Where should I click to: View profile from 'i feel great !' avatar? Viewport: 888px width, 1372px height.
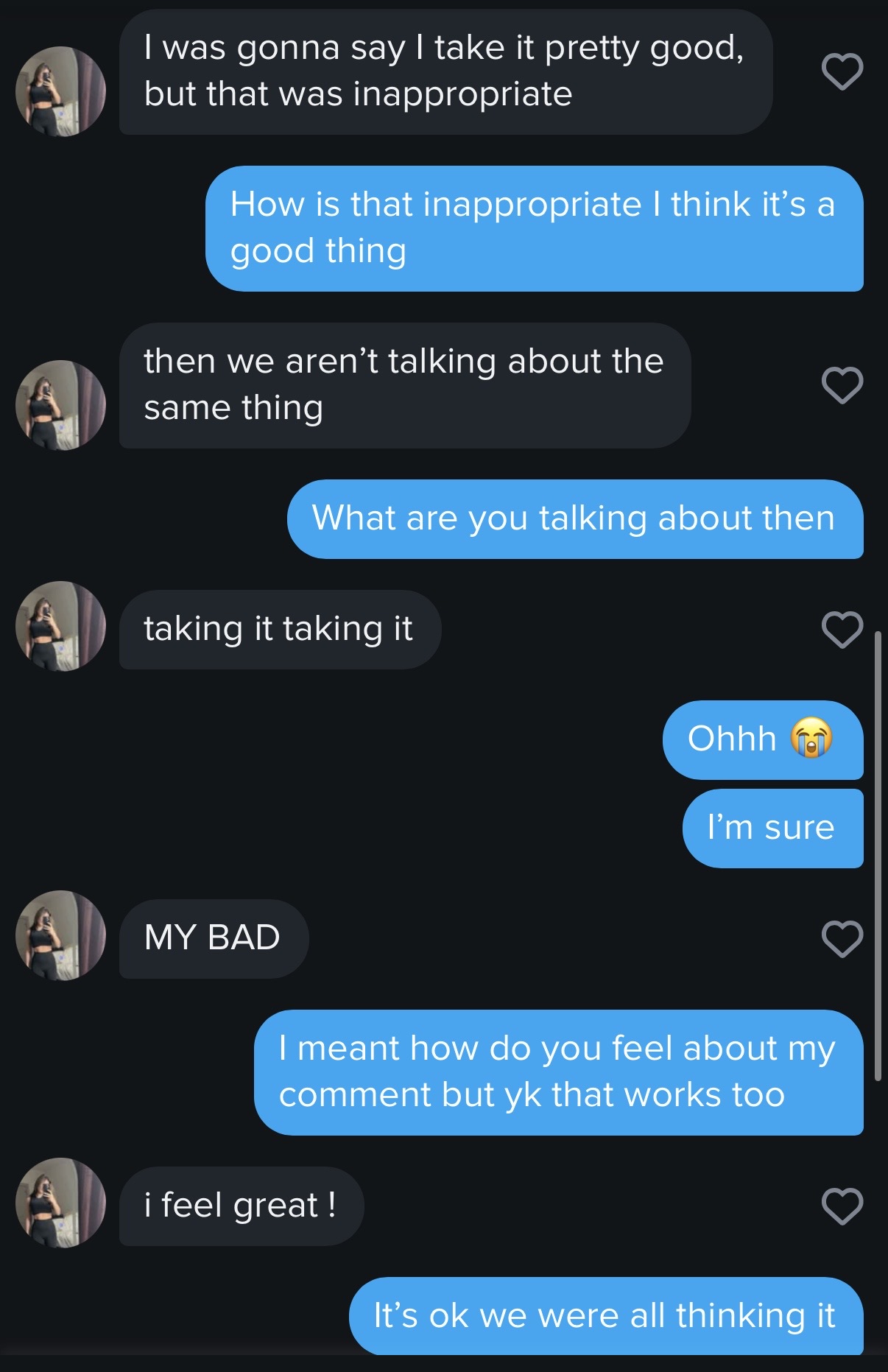point(60,1203)
